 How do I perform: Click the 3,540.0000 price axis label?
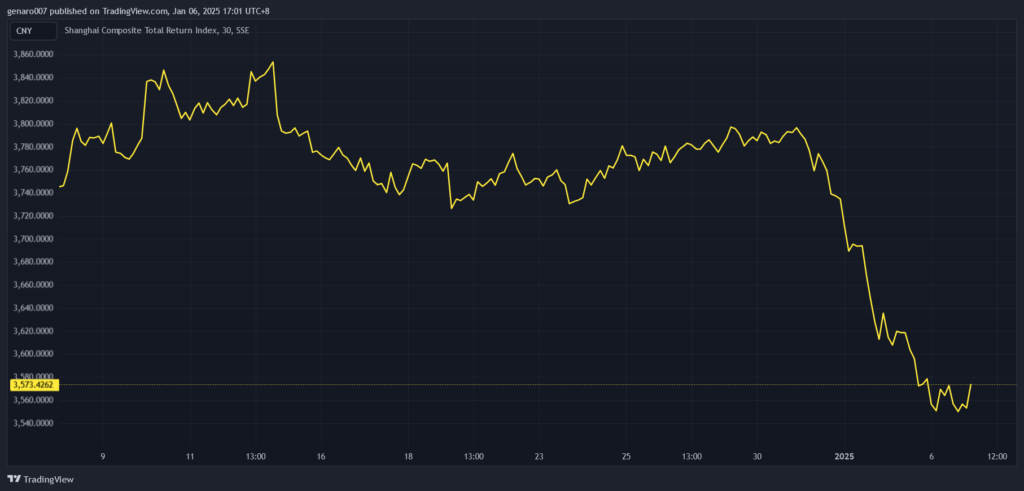coord(36,423)
